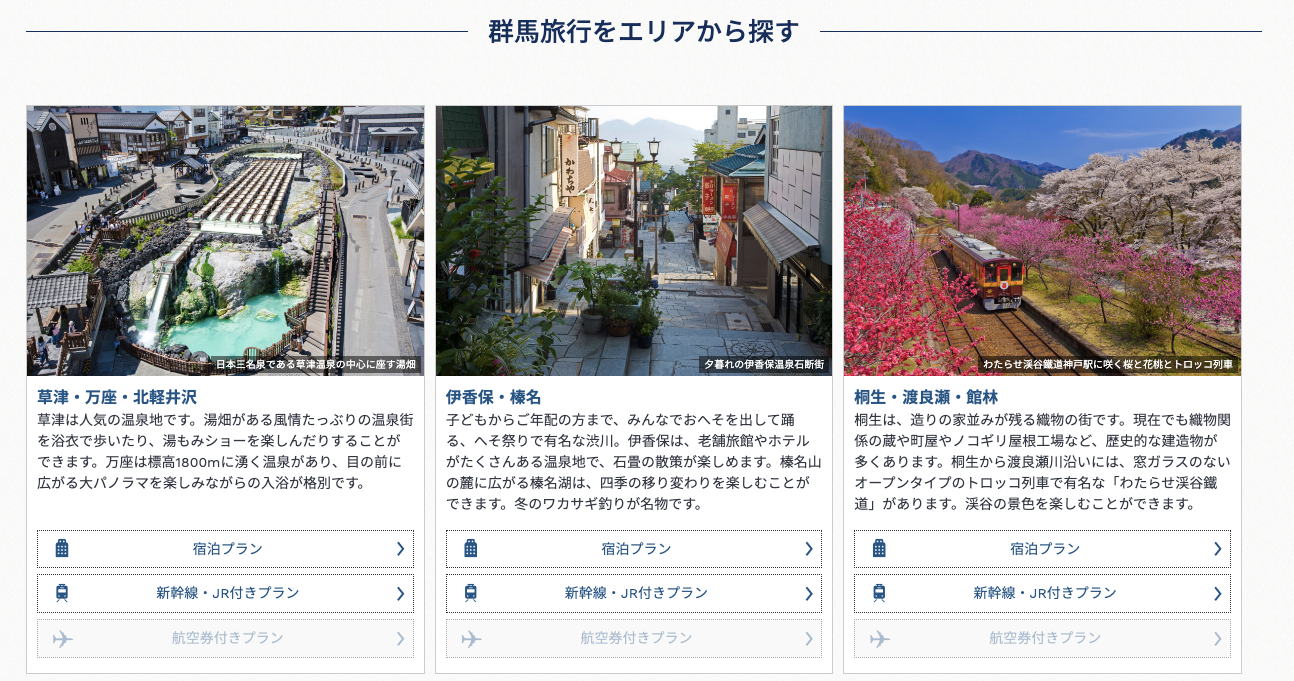
Task: Click the airplane icon in the 伊香保・榛名 card
Action: coord(471,638)
